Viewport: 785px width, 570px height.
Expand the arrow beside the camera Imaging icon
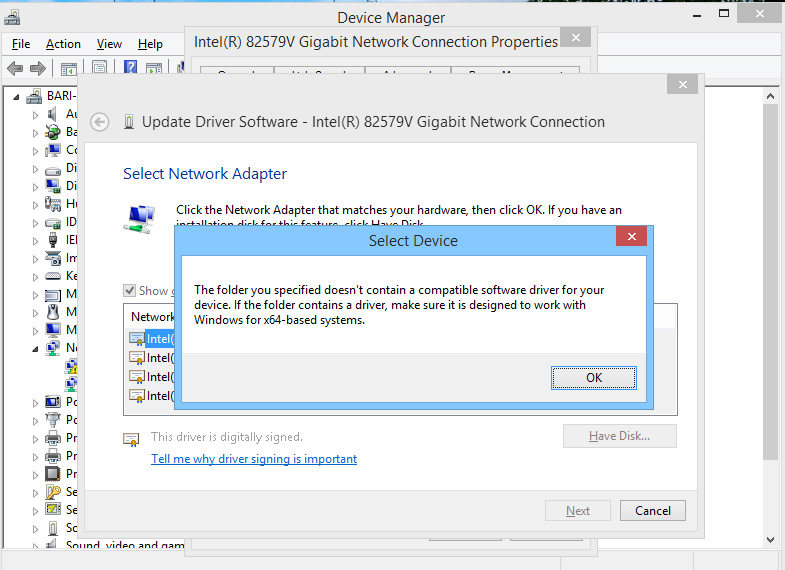pyautogui.click(x=35, y=259)
